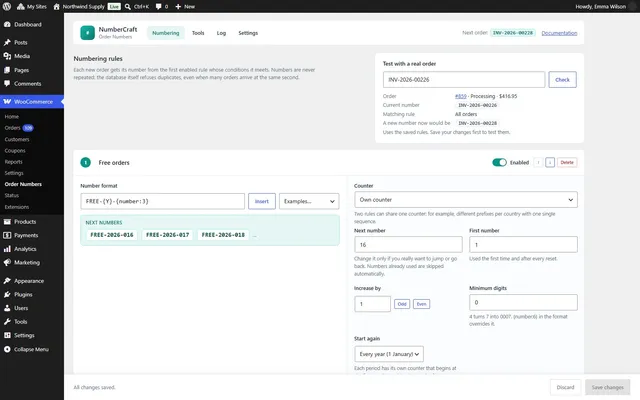Open the Dashboard sidebar item

(x=32, y=24)
